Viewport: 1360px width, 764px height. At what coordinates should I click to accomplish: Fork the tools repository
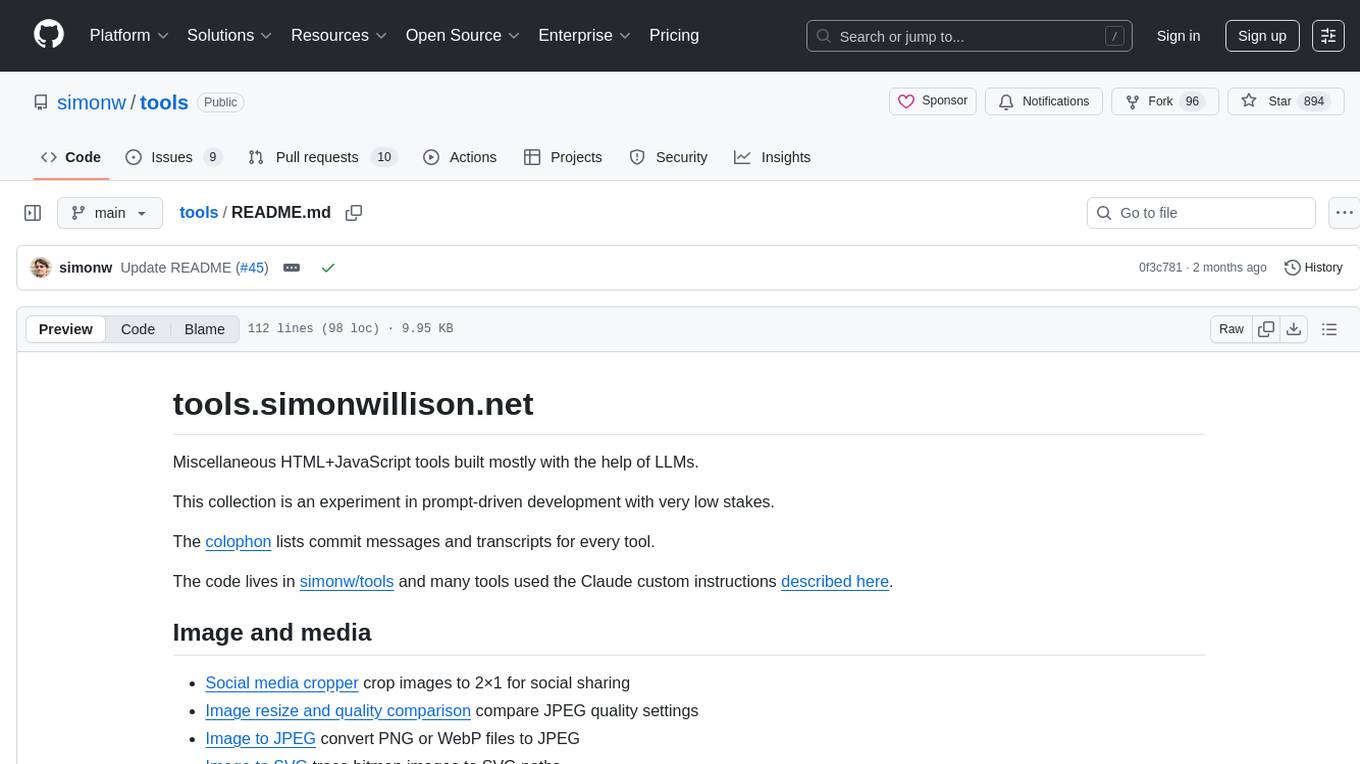click(1164, 101)
